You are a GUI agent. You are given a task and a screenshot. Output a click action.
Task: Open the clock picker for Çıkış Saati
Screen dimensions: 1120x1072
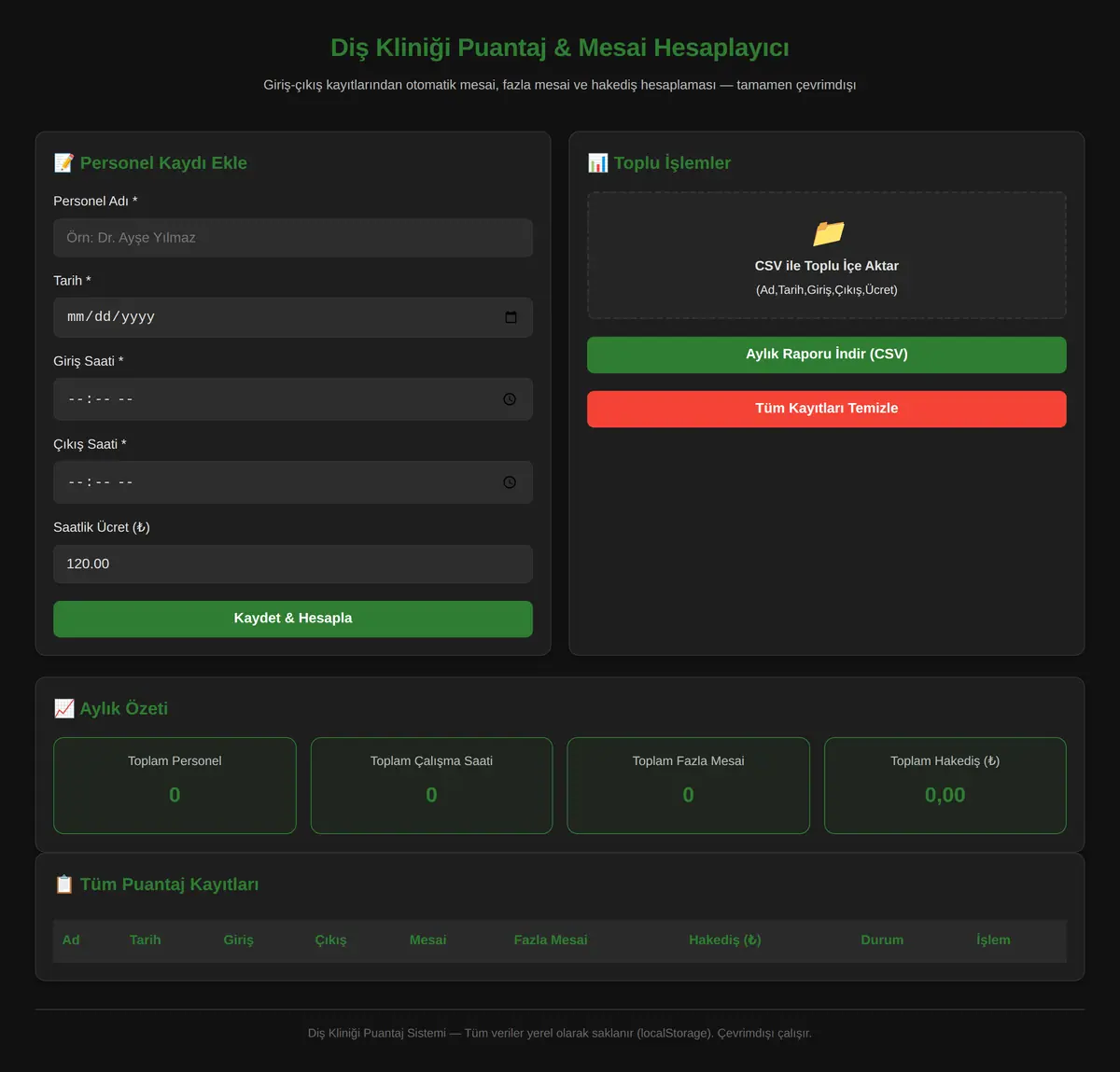510,482
